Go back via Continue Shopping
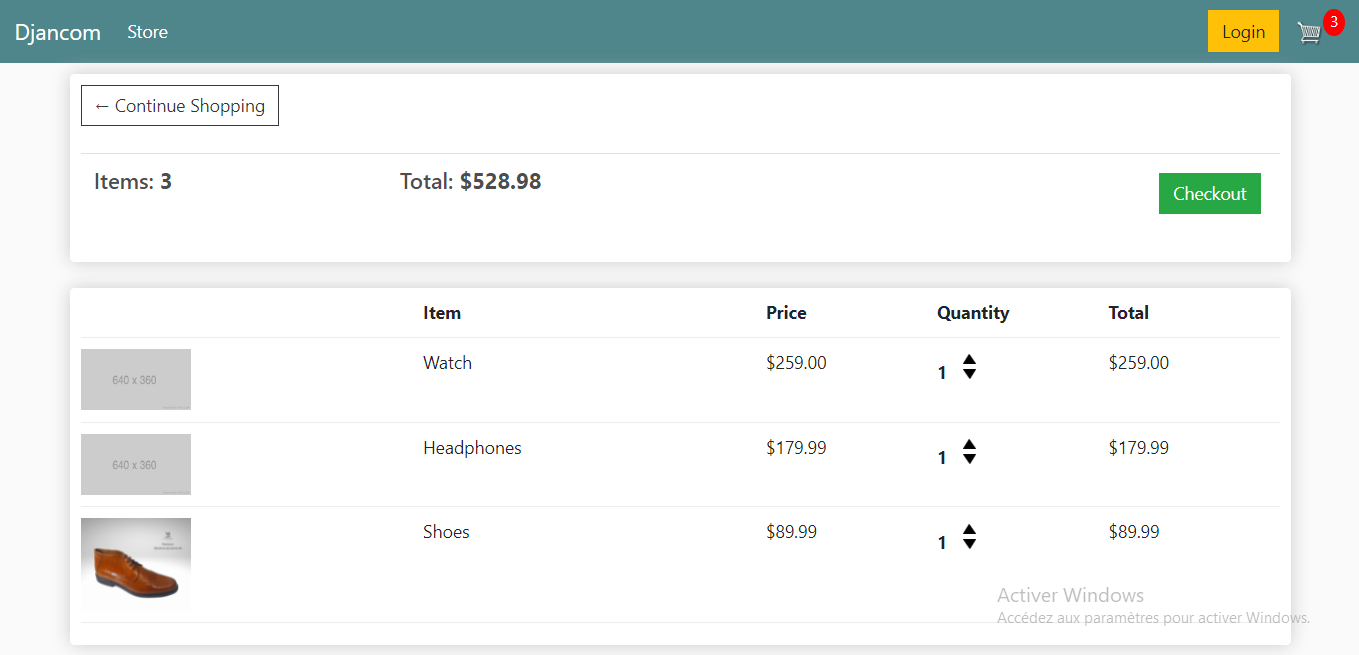The height and width of the screenshot is (655, 1359). (x=180, y=106)
